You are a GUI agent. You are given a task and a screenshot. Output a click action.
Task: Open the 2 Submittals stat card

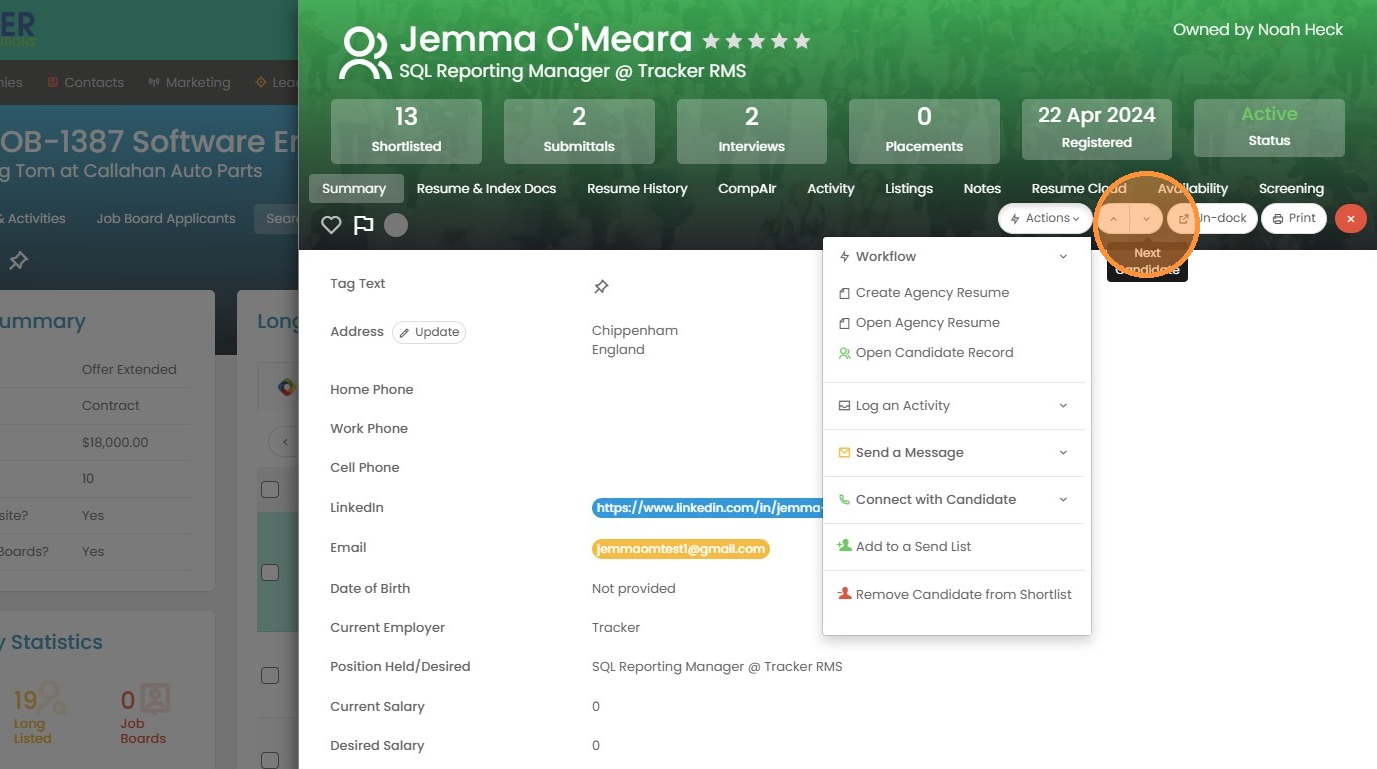(x=579, y=131)
